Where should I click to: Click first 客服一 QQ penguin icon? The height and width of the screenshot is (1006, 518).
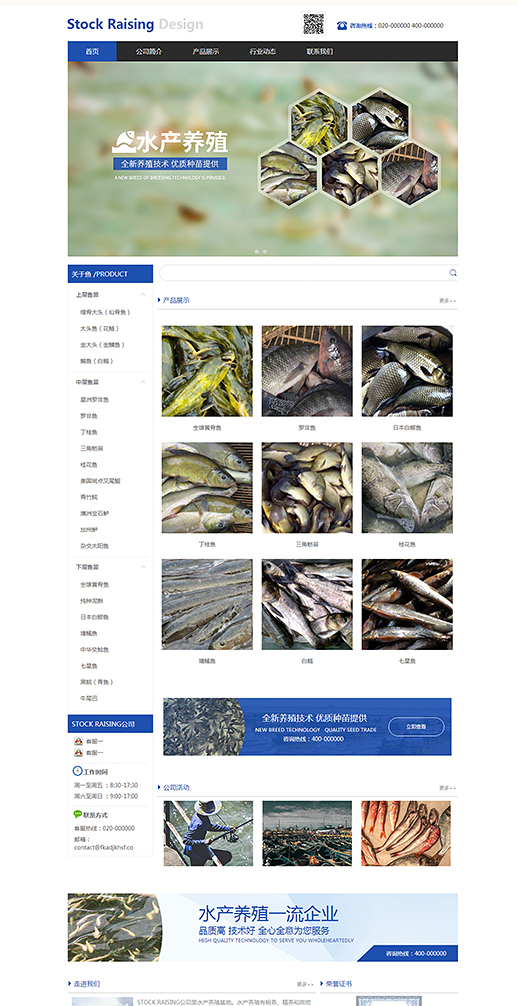point(78,741)
